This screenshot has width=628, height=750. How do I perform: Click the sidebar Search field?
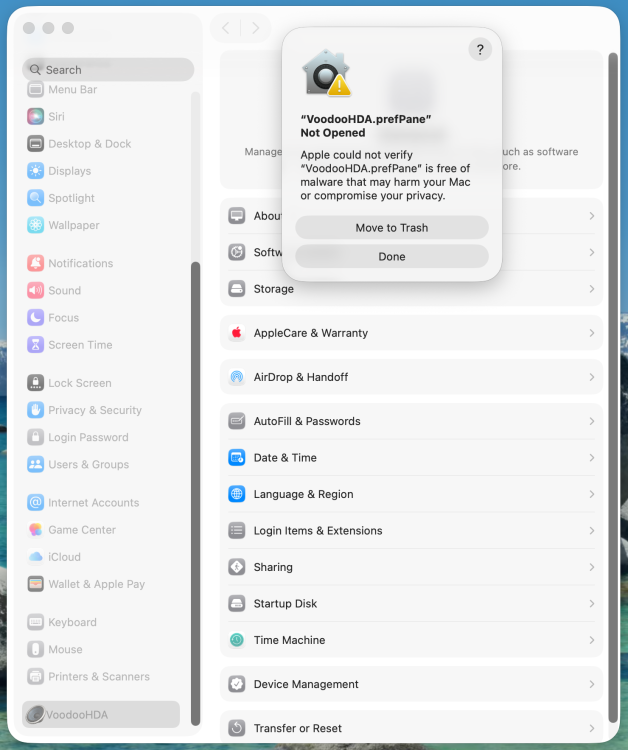point(108,70)
